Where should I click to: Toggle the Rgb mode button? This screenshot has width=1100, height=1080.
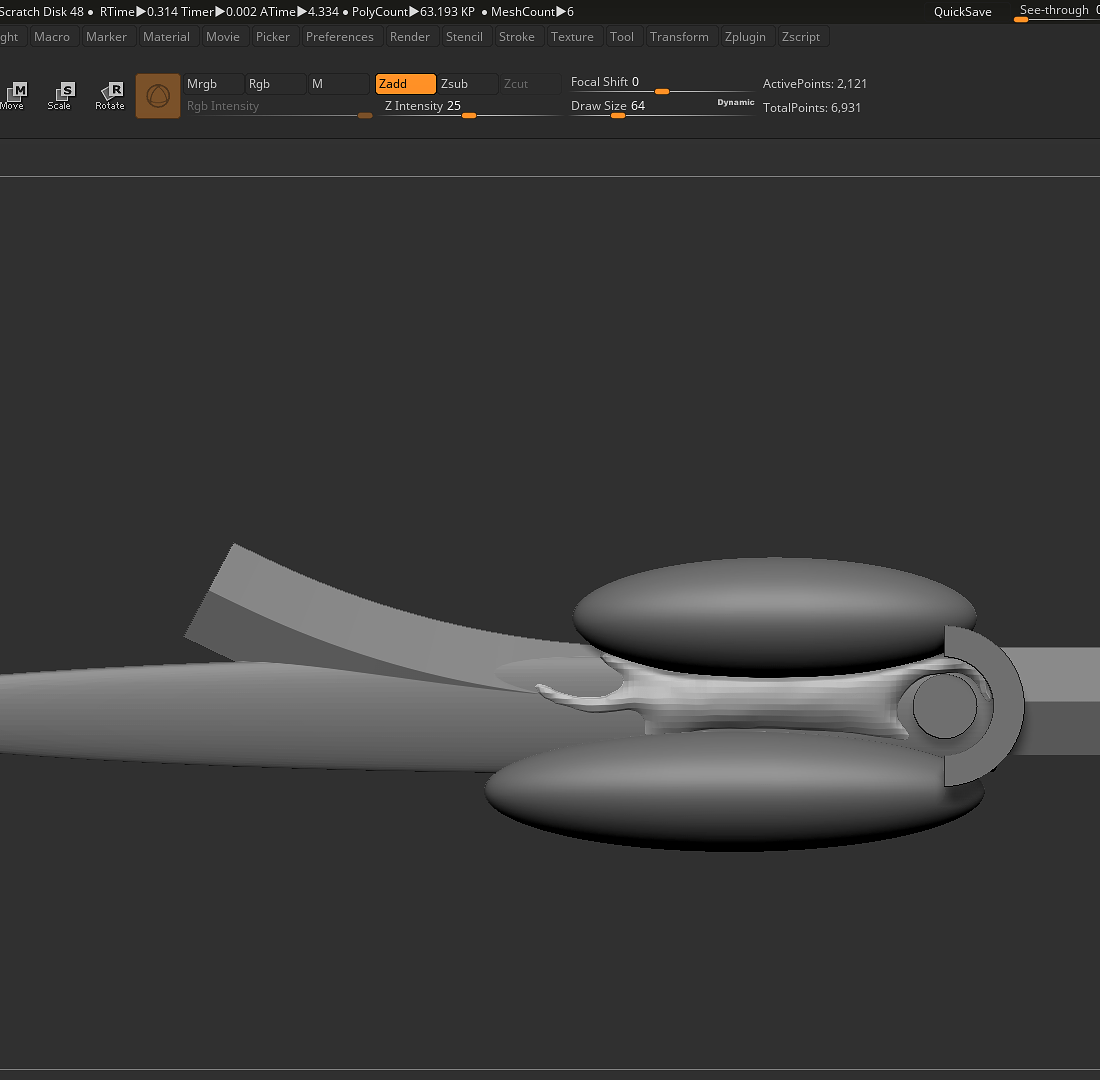(275, 84)
